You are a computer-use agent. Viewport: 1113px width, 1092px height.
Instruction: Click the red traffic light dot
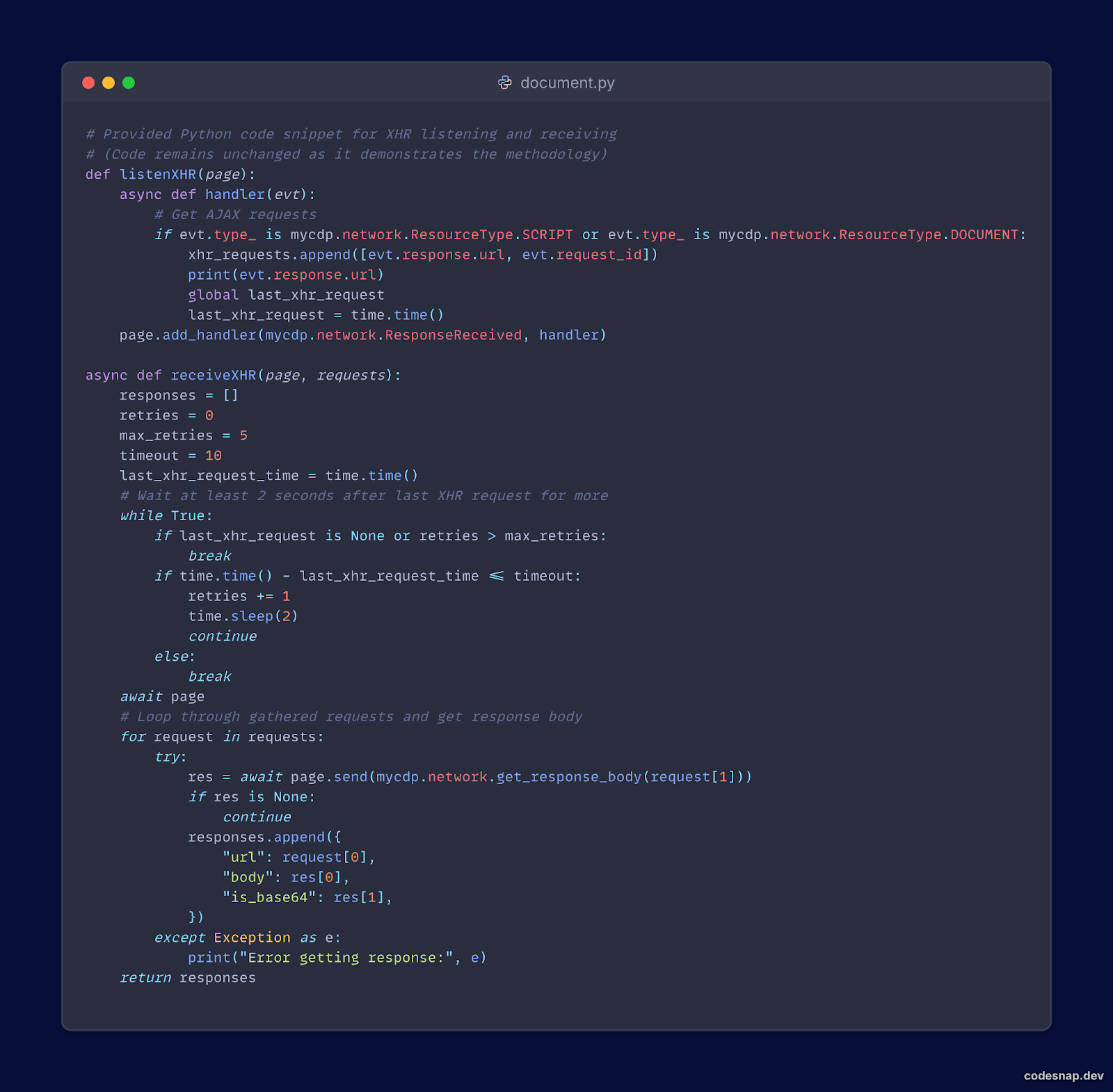pyautogui.click(x=88, y=82)
